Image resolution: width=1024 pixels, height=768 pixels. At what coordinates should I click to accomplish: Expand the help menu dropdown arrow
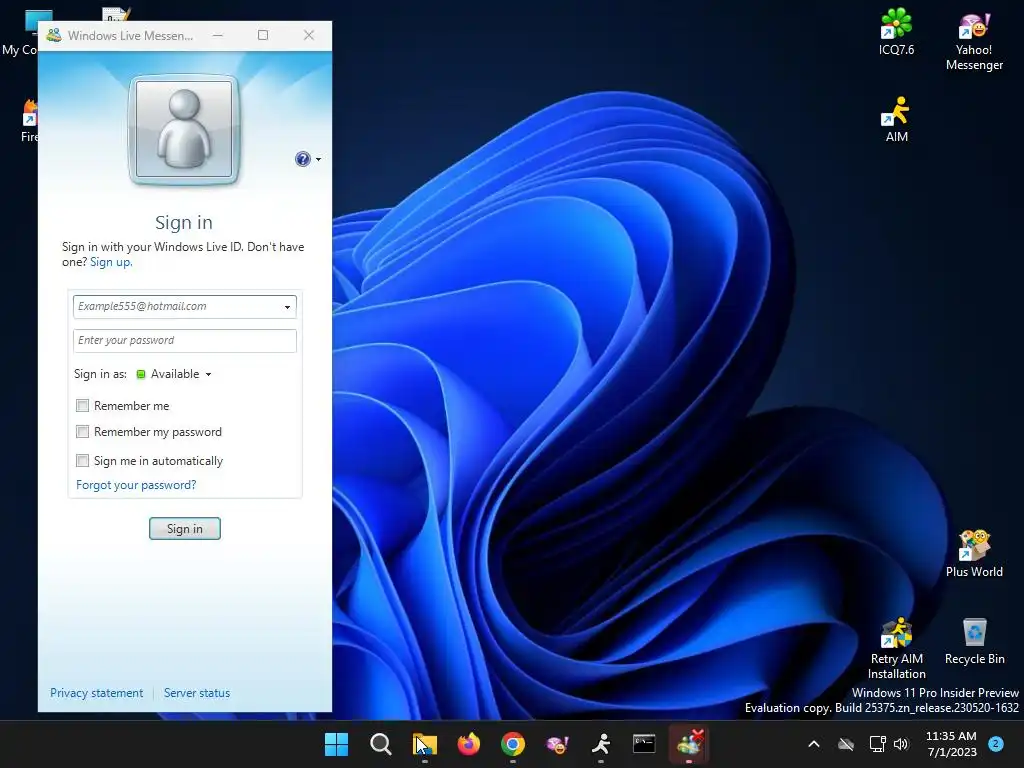[319, 159]
